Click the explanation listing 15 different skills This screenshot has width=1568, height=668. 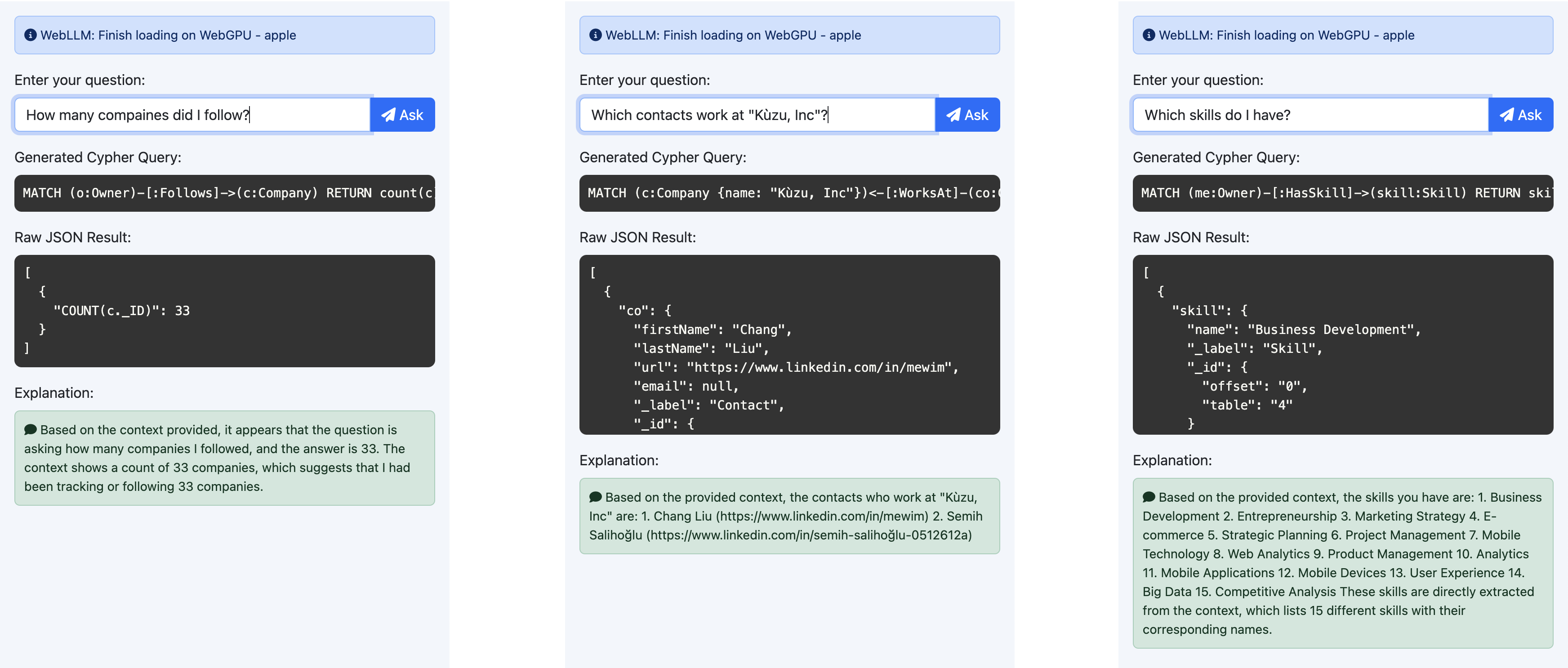1341,563
